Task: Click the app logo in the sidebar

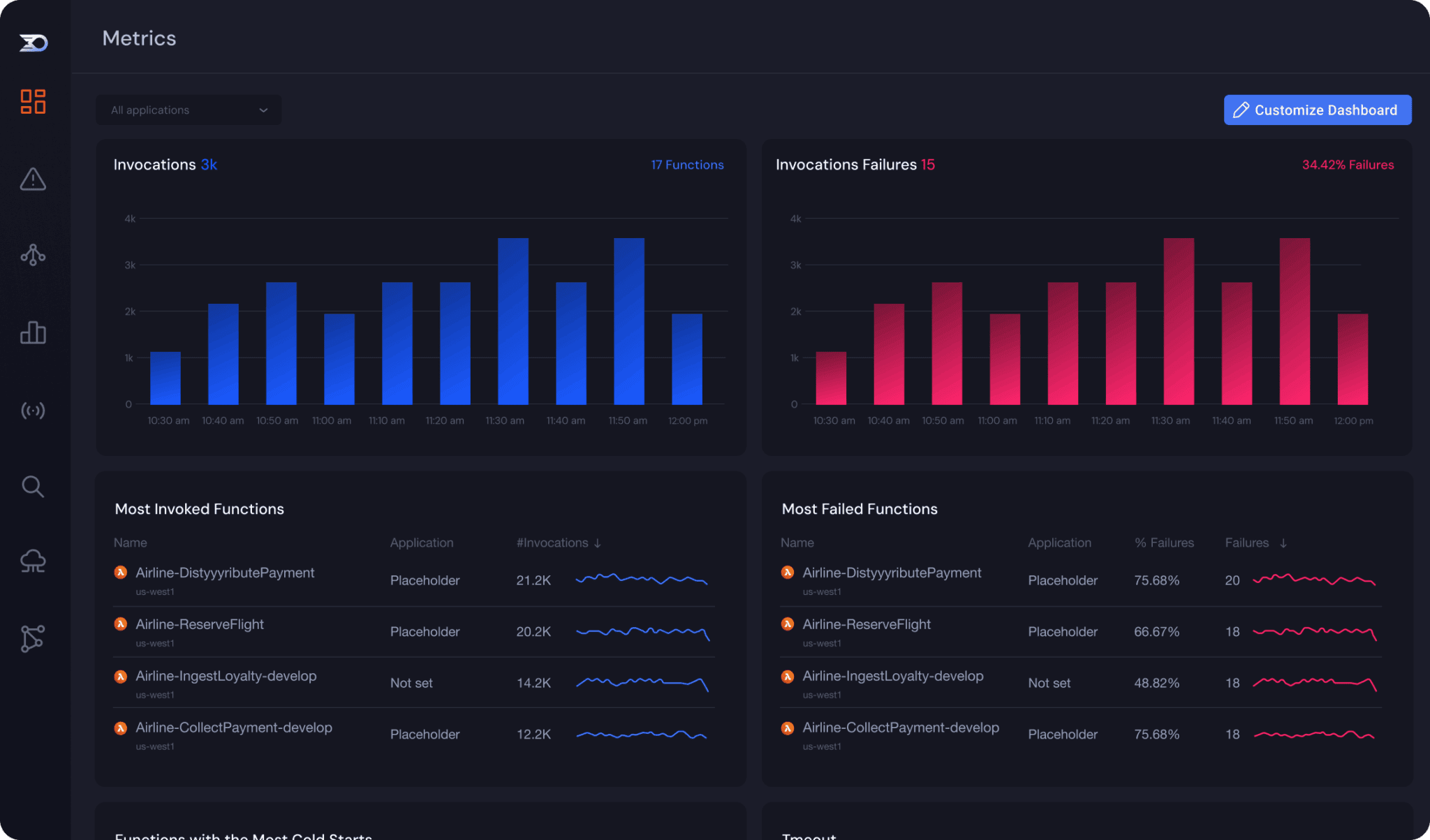Action: point(33,43)
